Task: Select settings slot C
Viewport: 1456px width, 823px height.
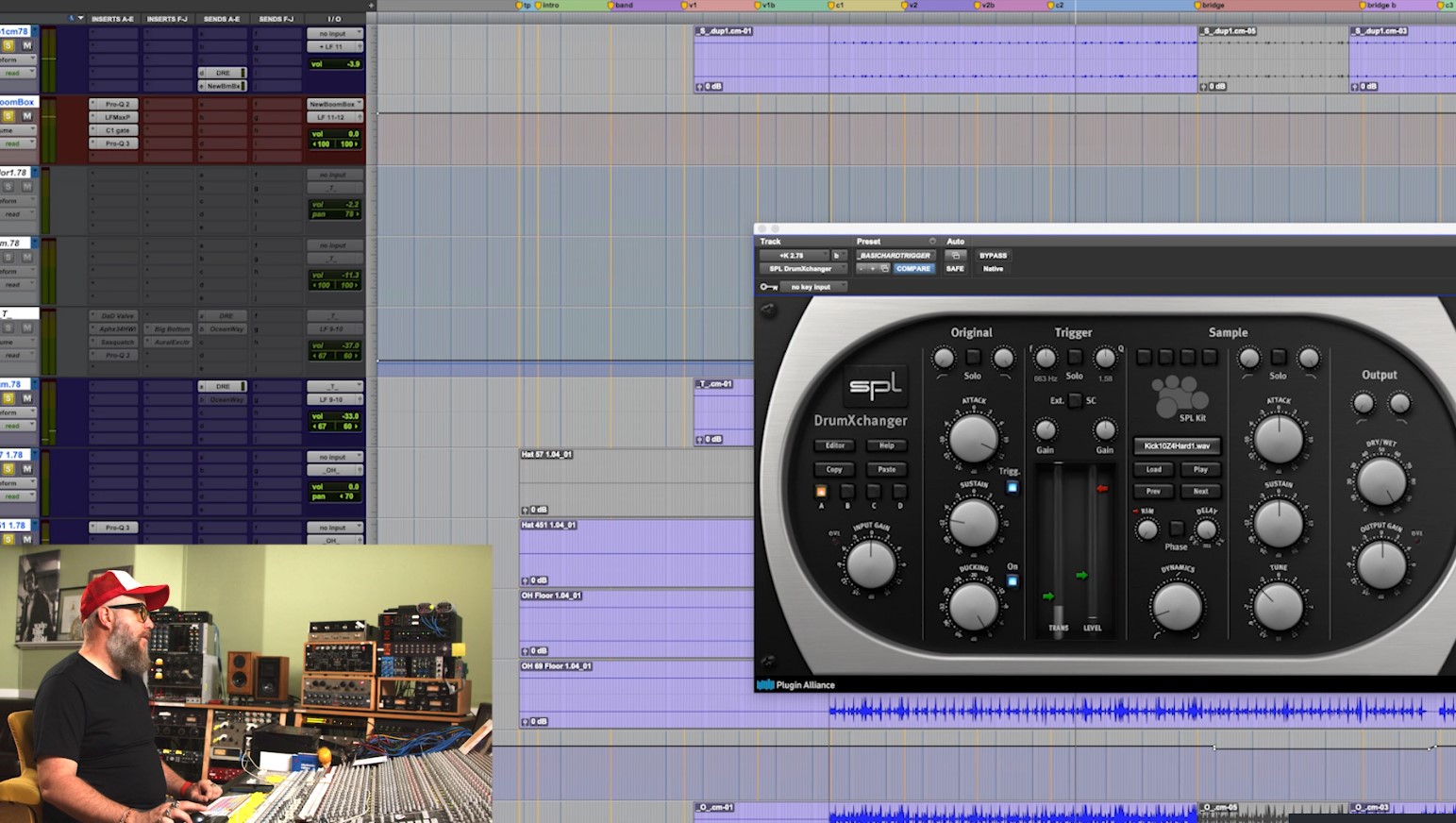Action: coord(874,492)
